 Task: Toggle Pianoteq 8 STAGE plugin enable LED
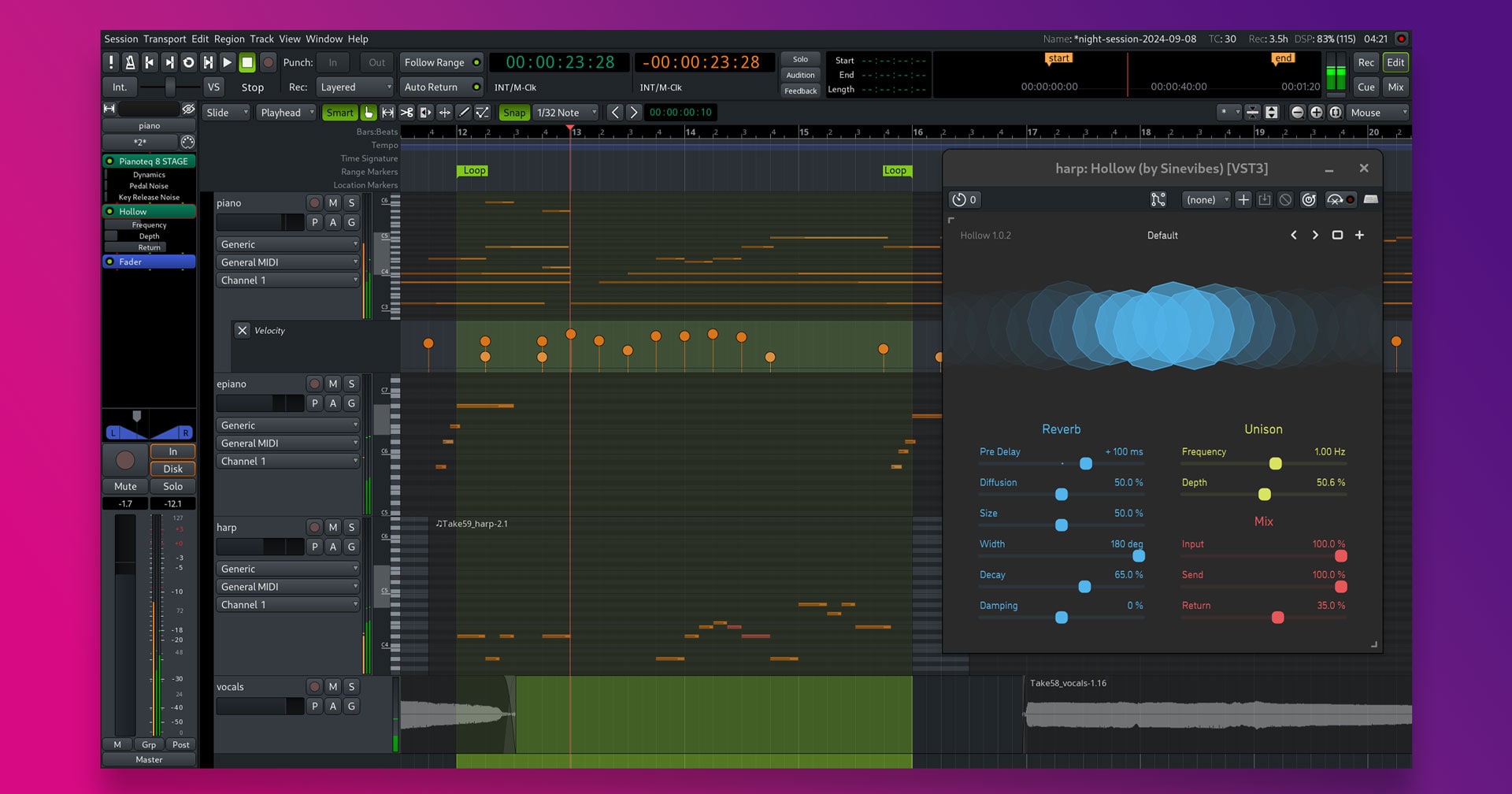click(110, 161)
